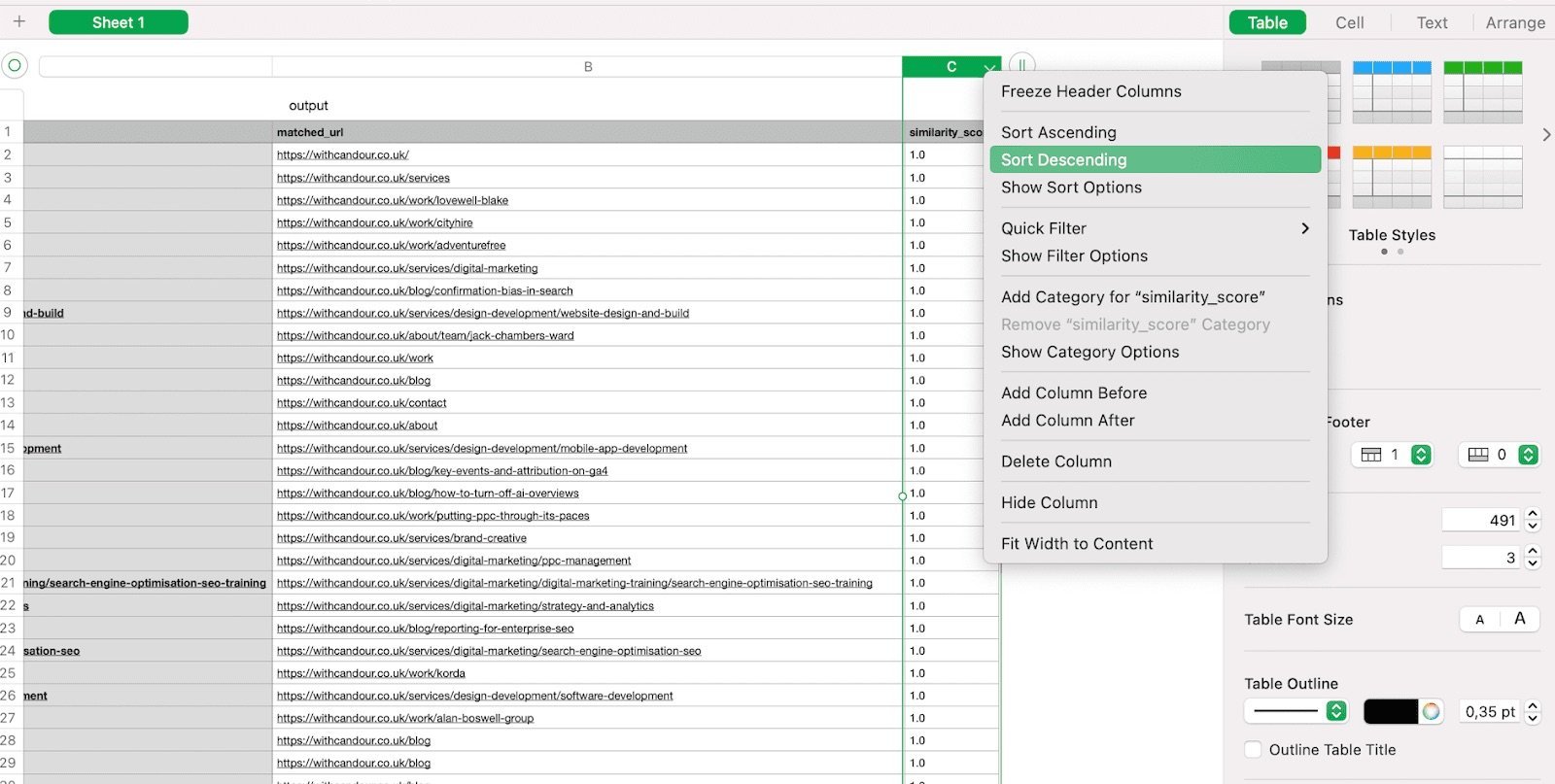
Task: Open the work/lovewell-blake link
Action: click(x=393, y=200)
